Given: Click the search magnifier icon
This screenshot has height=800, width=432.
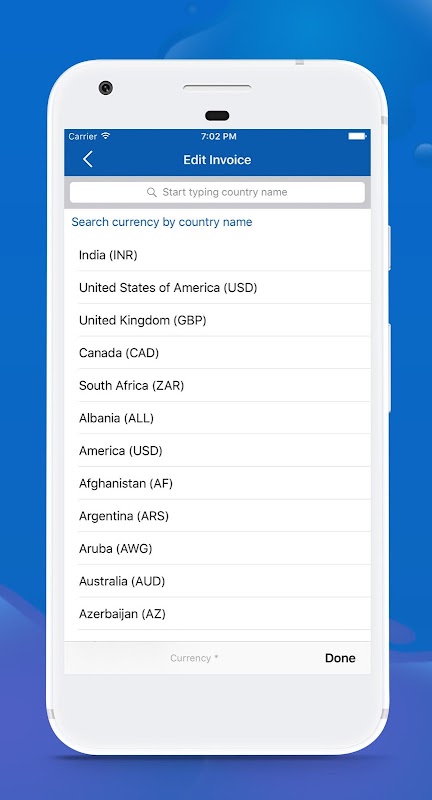Looking at the screenshot, I should click(151, 192).
